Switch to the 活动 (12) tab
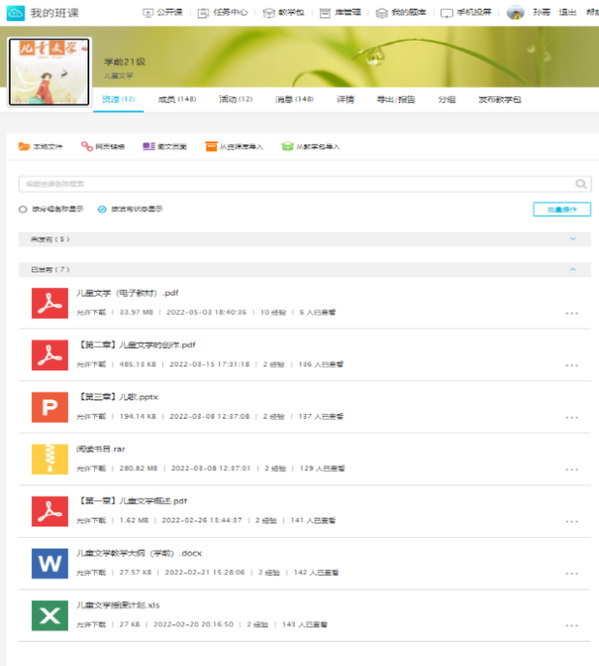This screenshot has height=666, width=599. coord(235,99)
